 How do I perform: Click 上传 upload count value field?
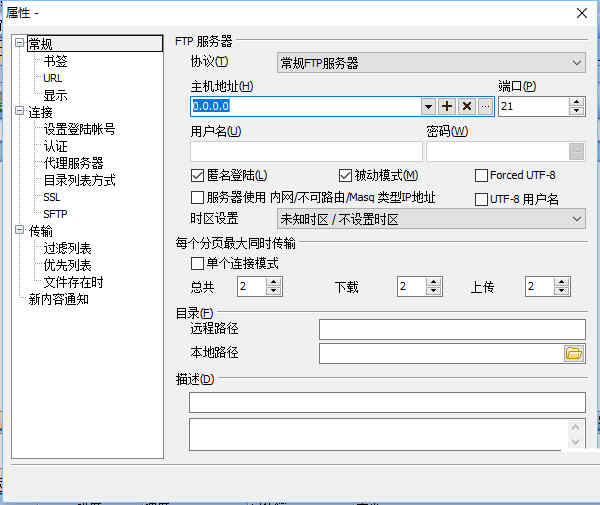pyautogui.click(x=540, y=287)
